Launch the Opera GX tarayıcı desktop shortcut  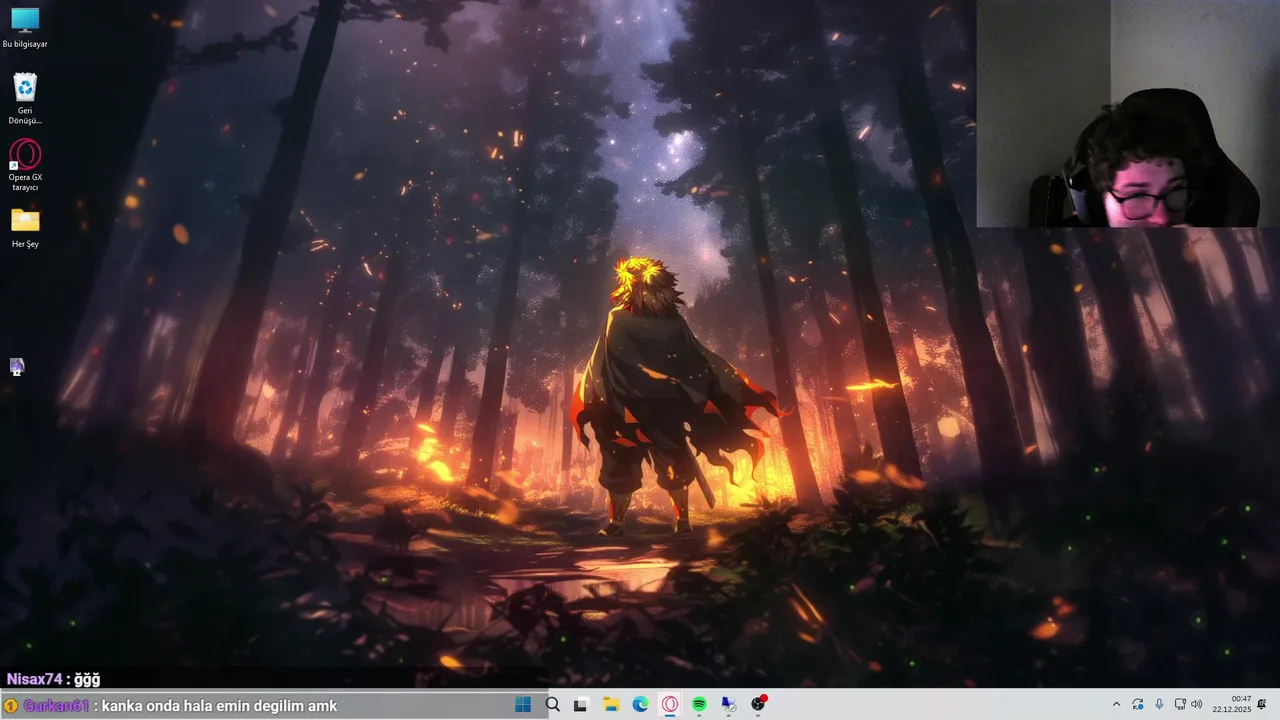25,165
